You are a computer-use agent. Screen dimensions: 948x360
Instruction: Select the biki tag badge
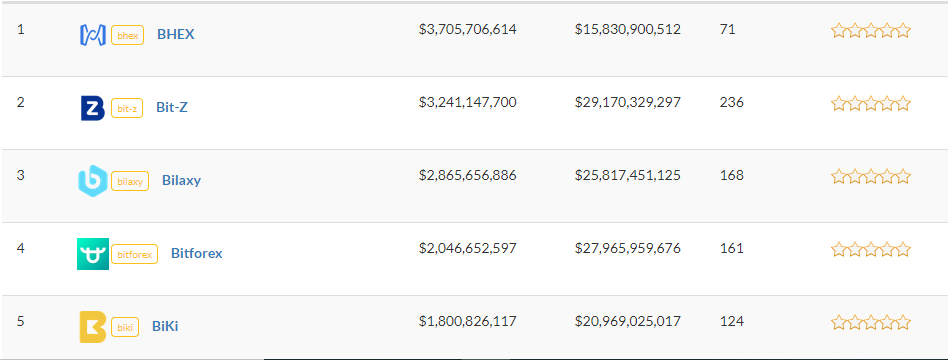coord(125,327)
